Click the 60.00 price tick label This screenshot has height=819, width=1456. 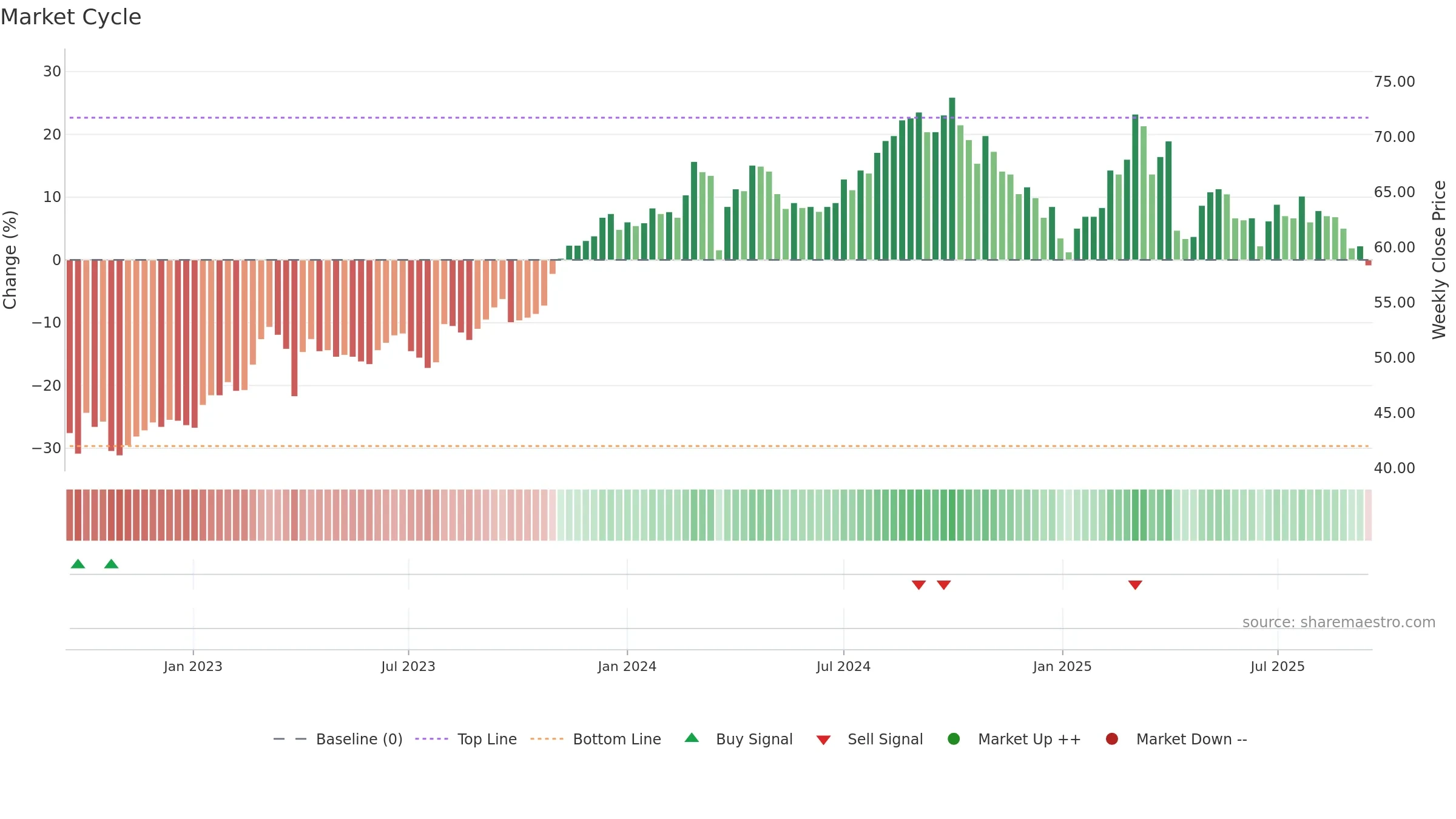1394,248
